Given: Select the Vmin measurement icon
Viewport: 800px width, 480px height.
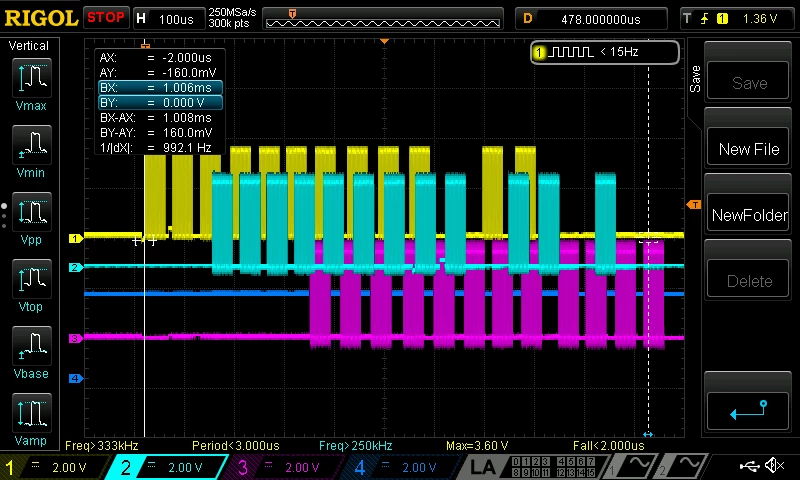Looking at the screenshot, I should (x=32, y=145).
